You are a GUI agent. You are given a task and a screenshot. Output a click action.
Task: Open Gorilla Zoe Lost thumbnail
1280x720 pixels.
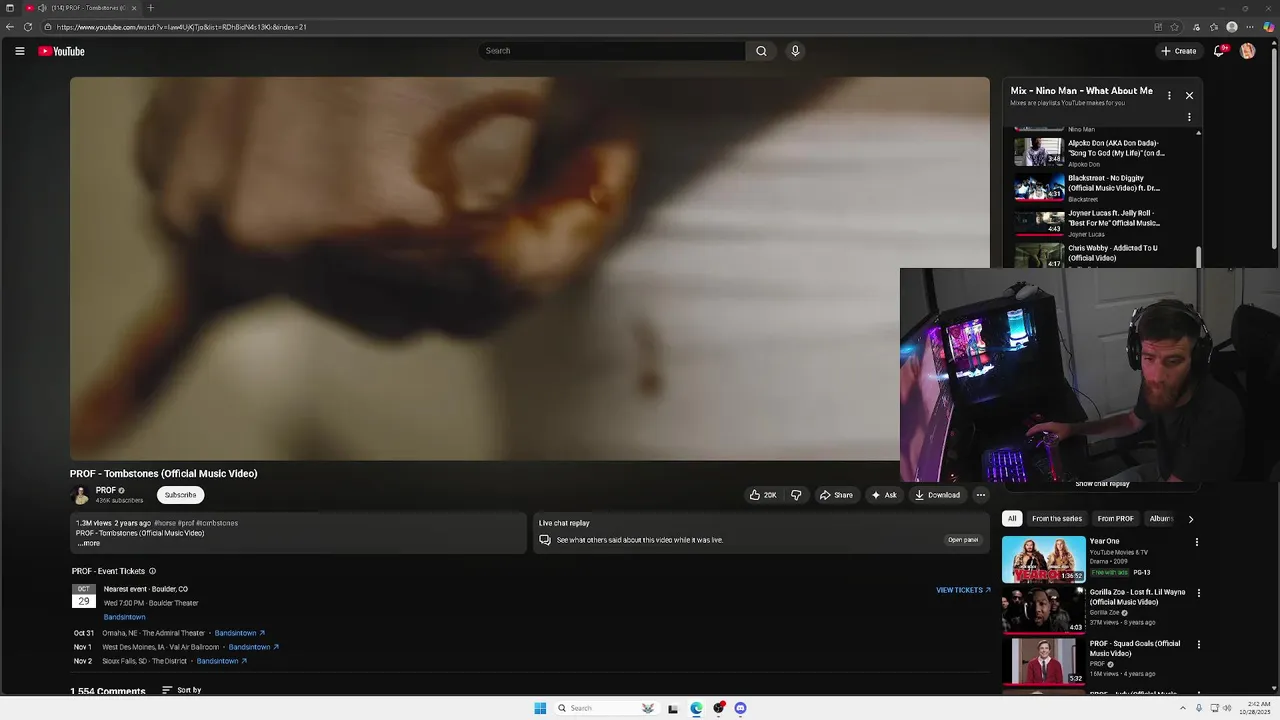tap(1044, 609)
